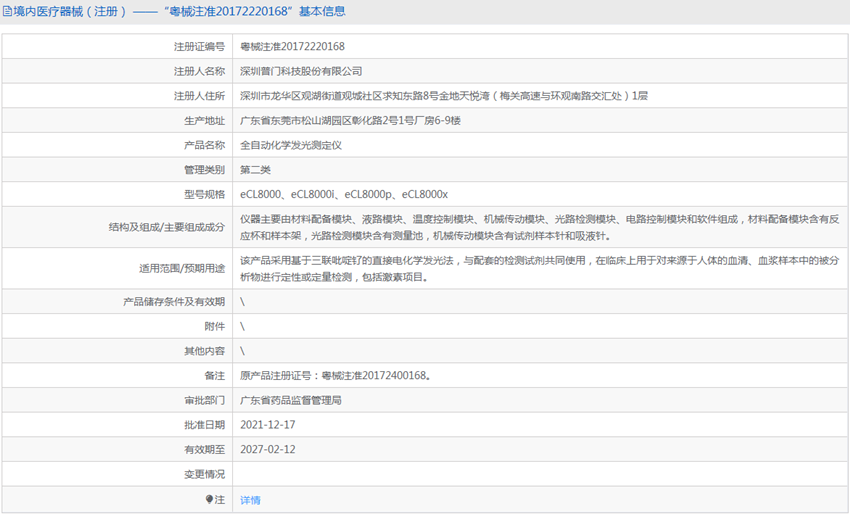Open the 详情 details link
The width and height of the screenshot is (850, 516).
pyautogui.click(x=250, y=500)
